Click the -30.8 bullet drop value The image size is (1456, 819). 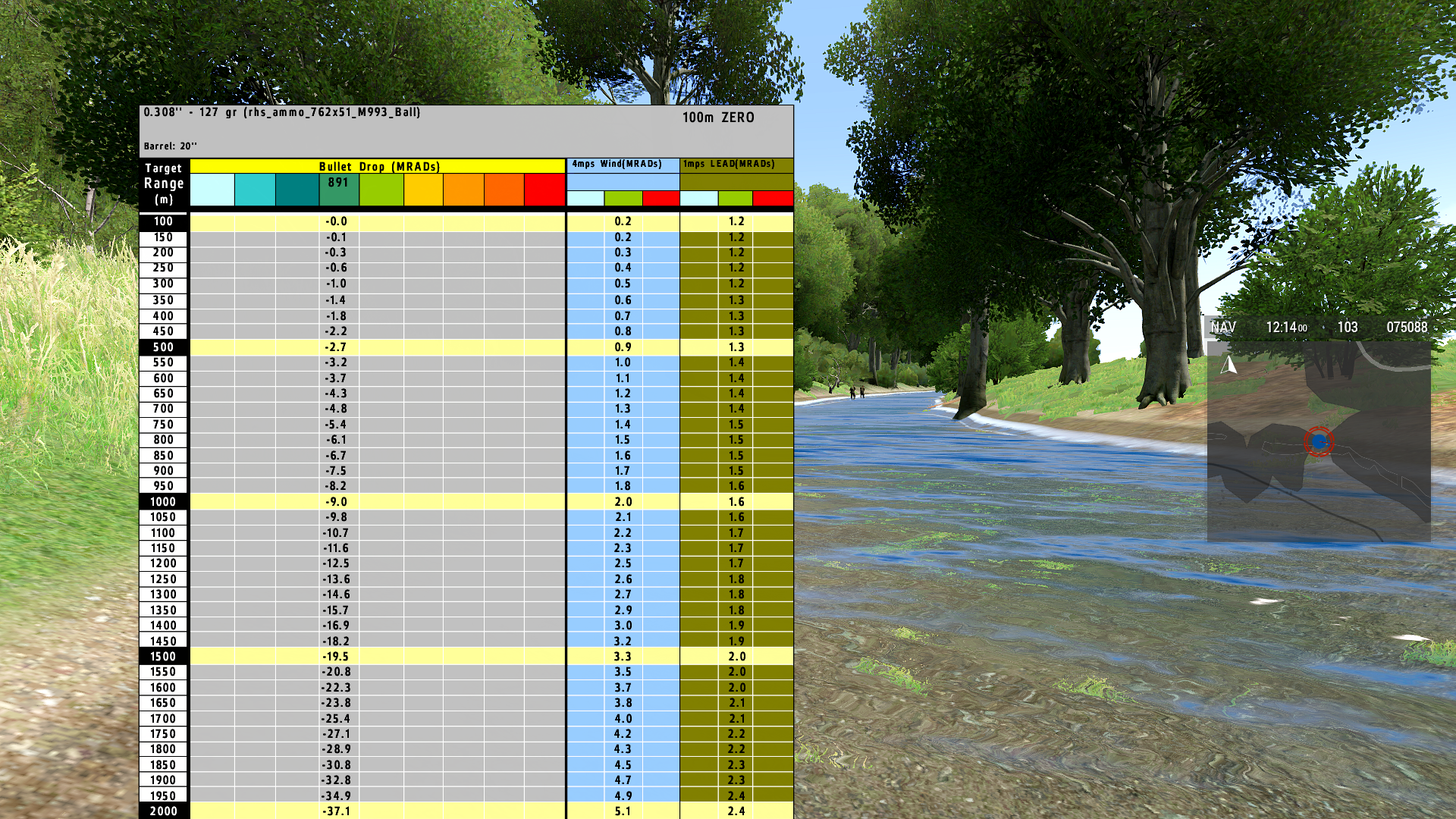[337, 765]
